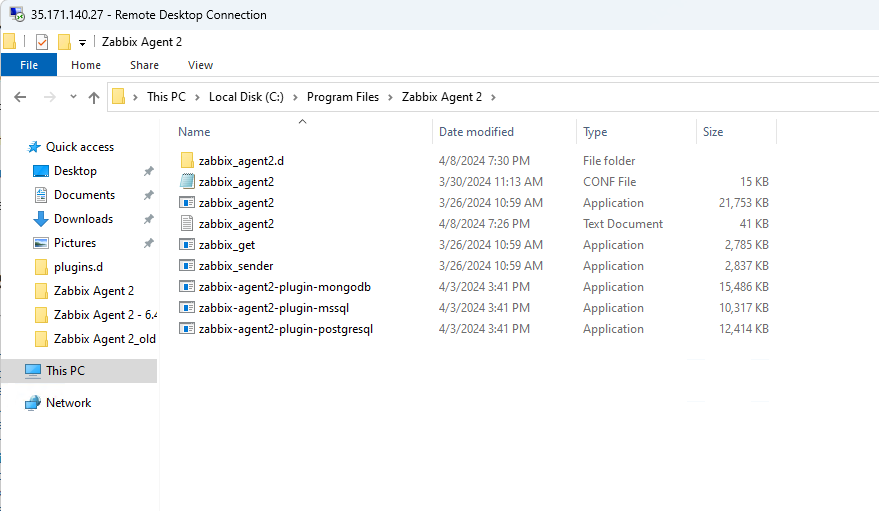879x511 pixels.
Task: Select the zabbix_agent2 Text Document icon
Action: tap(187, 224)
